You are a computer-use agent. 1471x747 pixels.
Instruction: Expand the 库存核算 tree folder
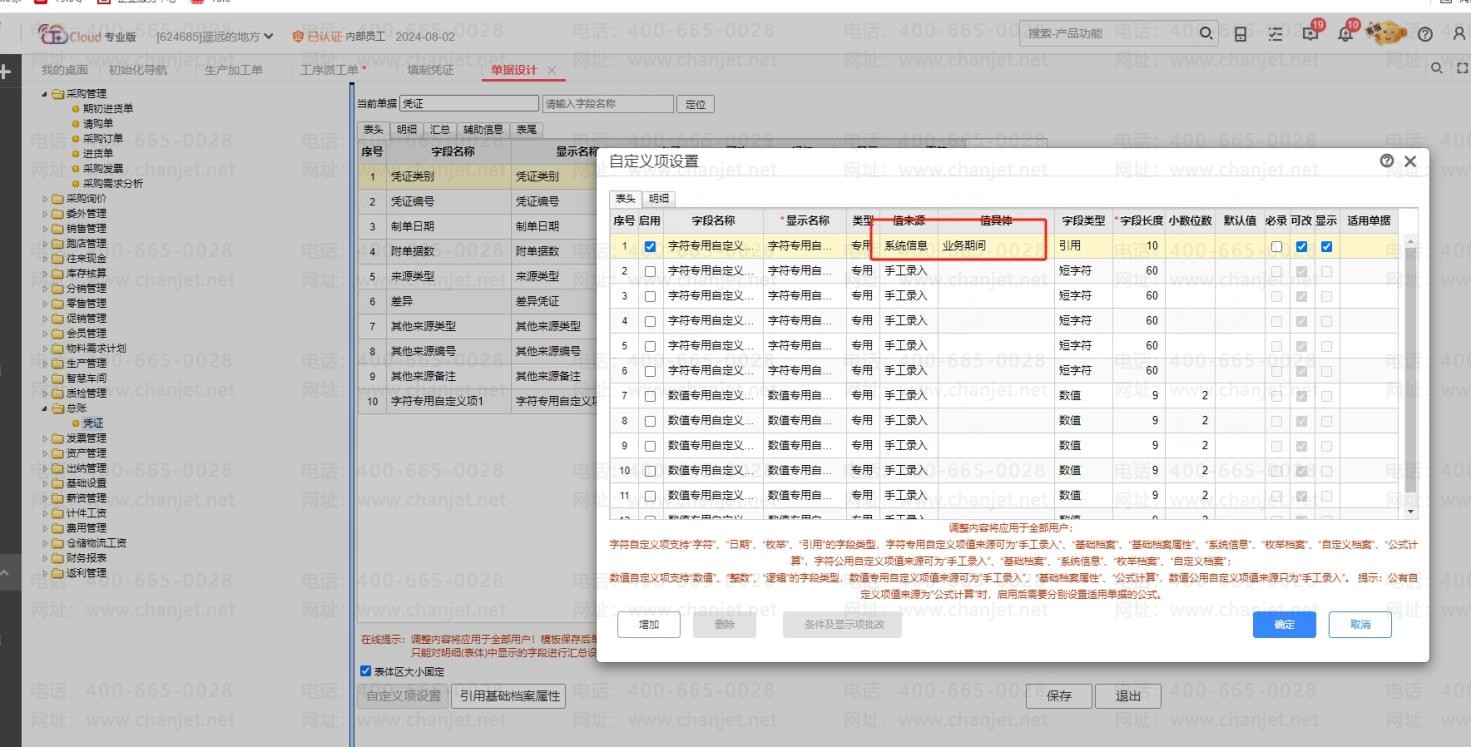click(44, 273)
